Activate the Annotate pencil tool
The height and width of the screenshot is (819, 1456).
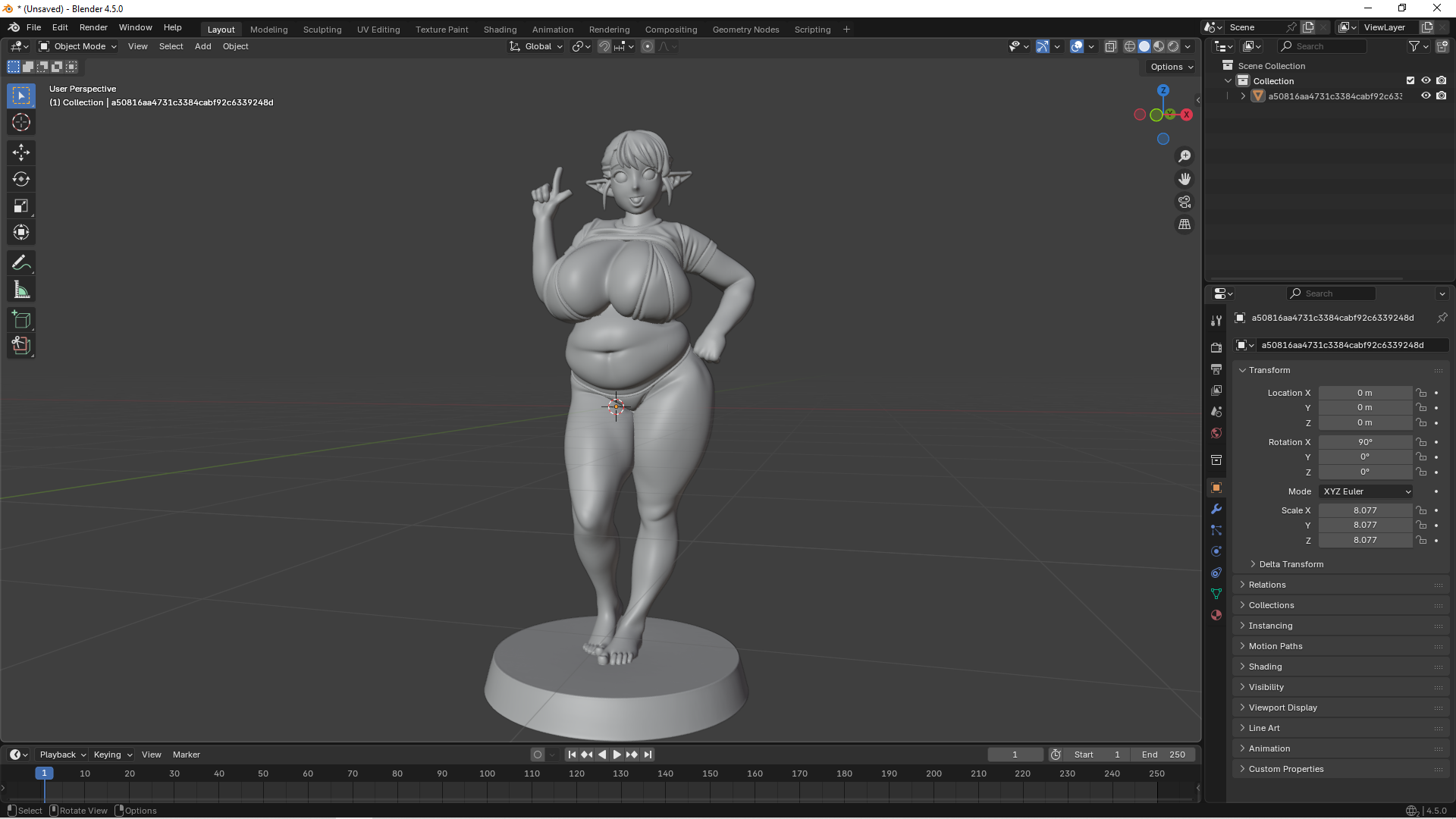click(x=21, y=263)
